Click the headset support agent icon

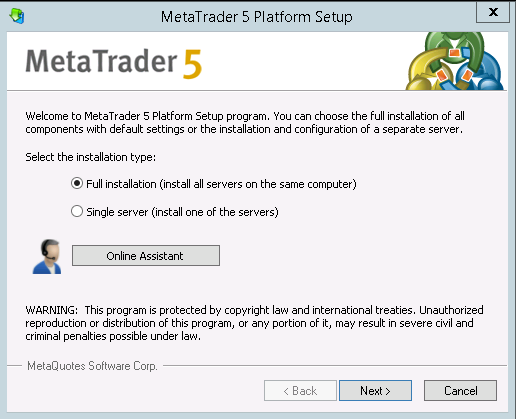click(x=47, y=256)
